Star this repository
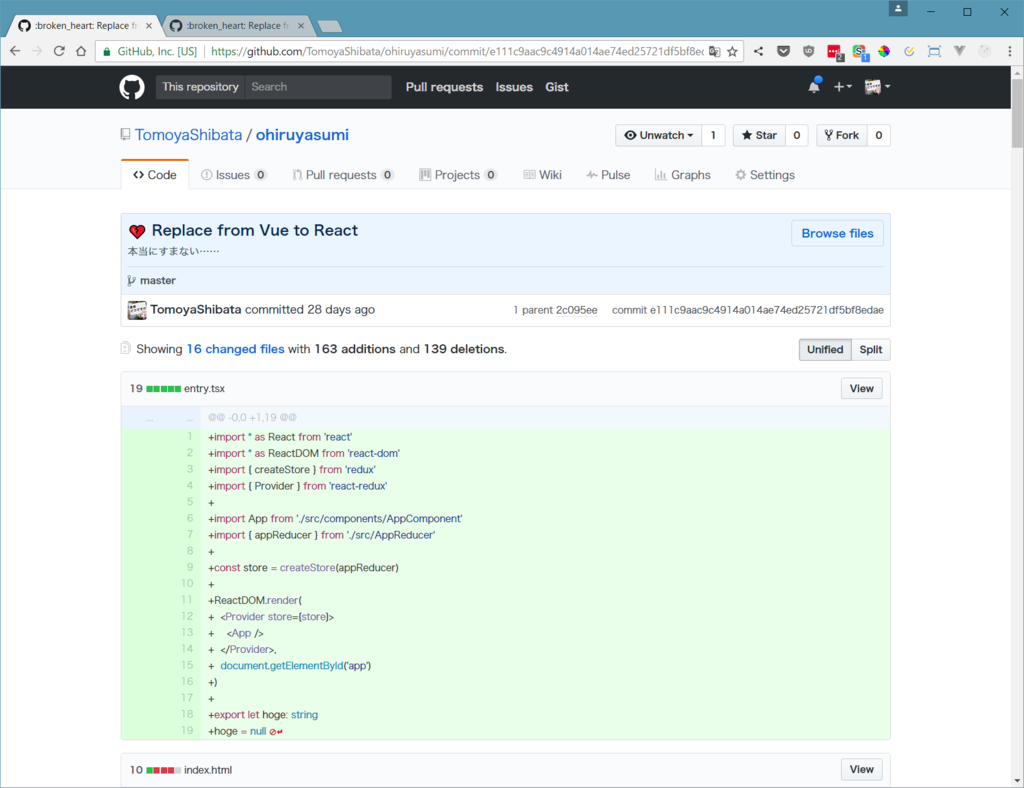The height and width of the screenshot is (788, 1024). pyautogui.click(x=759, y=135)
